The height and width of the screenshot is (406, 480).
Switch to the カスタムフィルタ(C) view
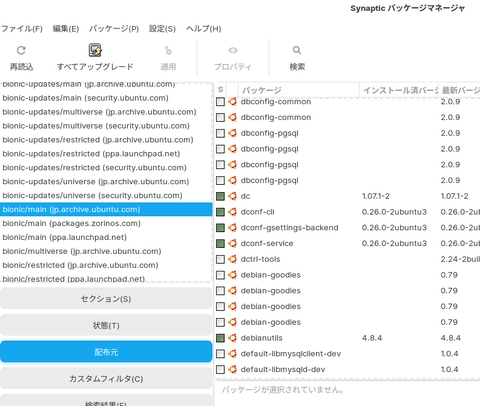(106, 379)
